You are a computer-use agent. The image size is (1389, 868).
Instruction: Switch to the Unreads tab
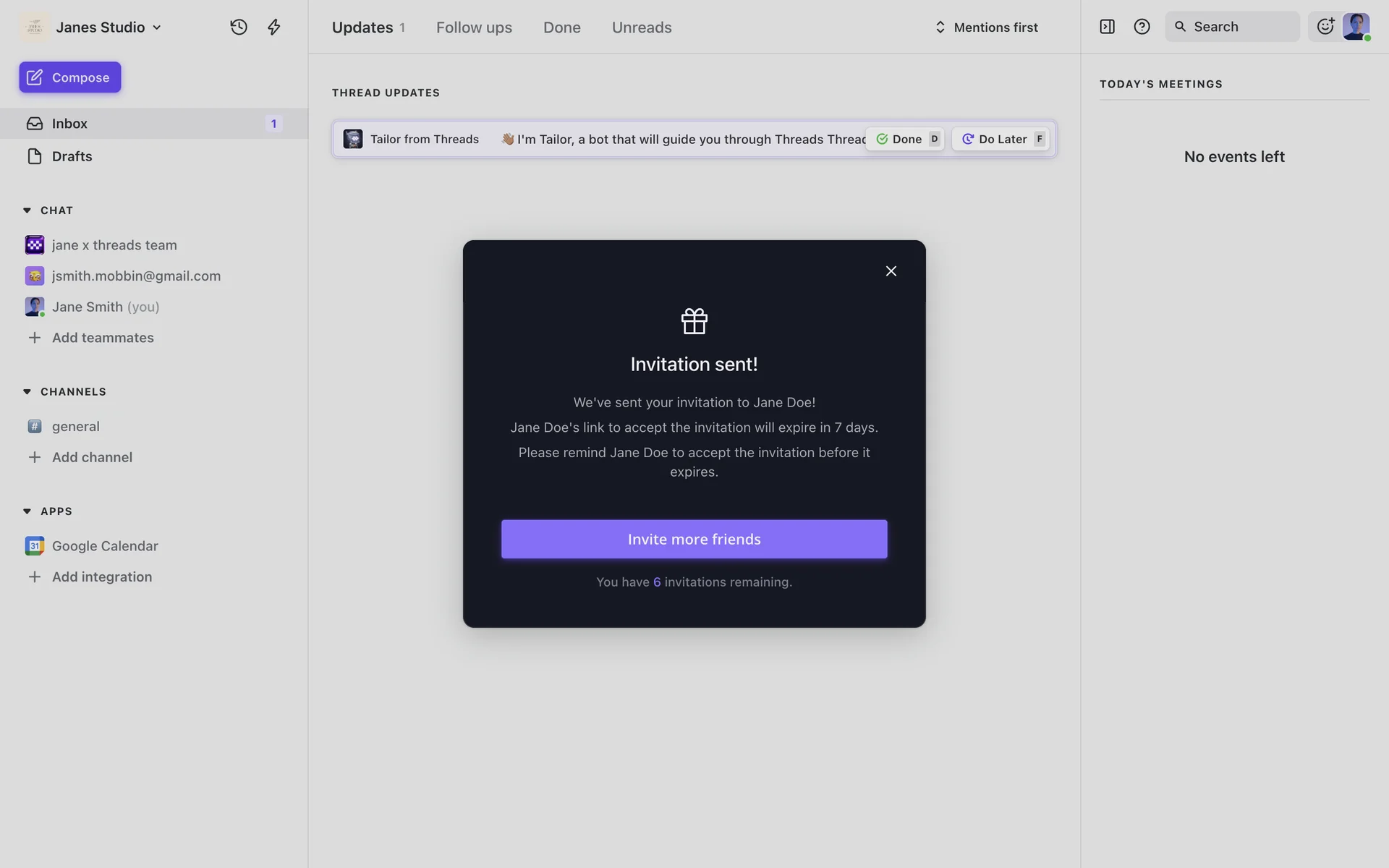point(642,27)
